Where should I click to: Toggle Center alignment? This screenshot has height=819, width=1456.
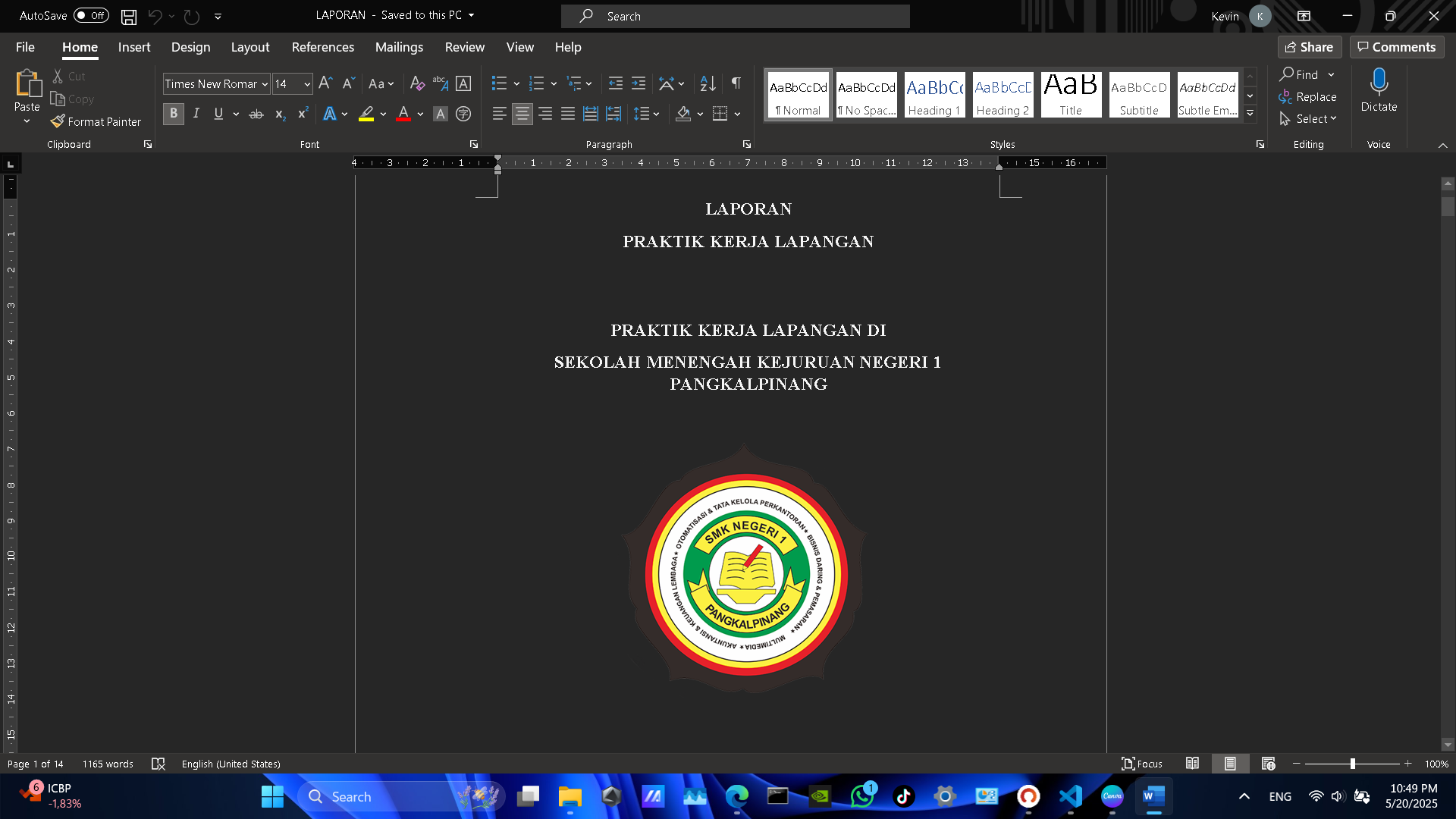[x=522, y=114]
